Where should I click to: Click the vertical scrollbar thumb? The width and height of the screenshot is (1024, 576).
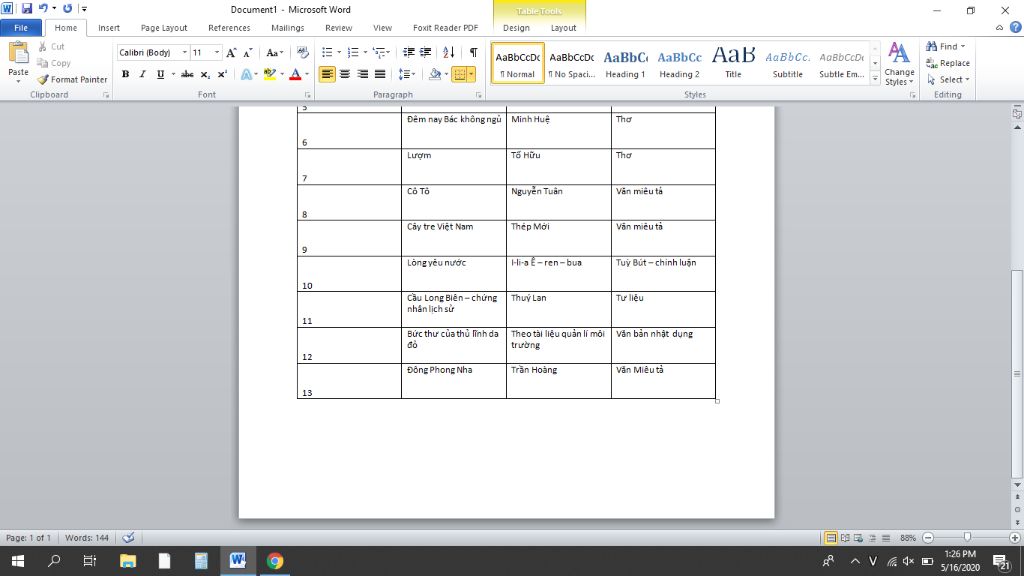(x=1017, y=373)
